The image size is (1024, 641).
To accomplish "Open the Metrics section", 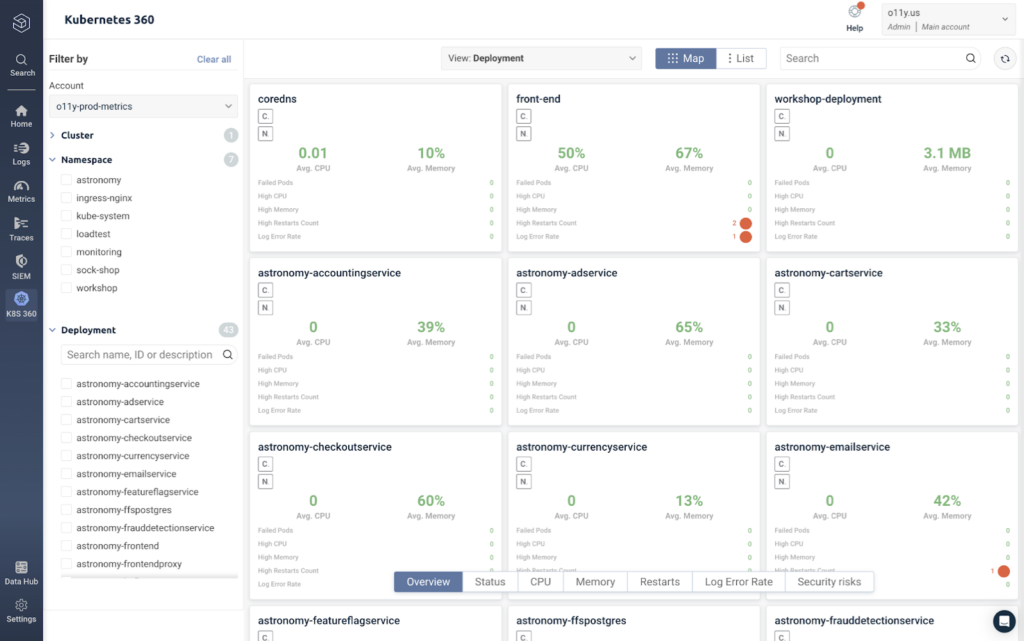I will tap(22, 191).
